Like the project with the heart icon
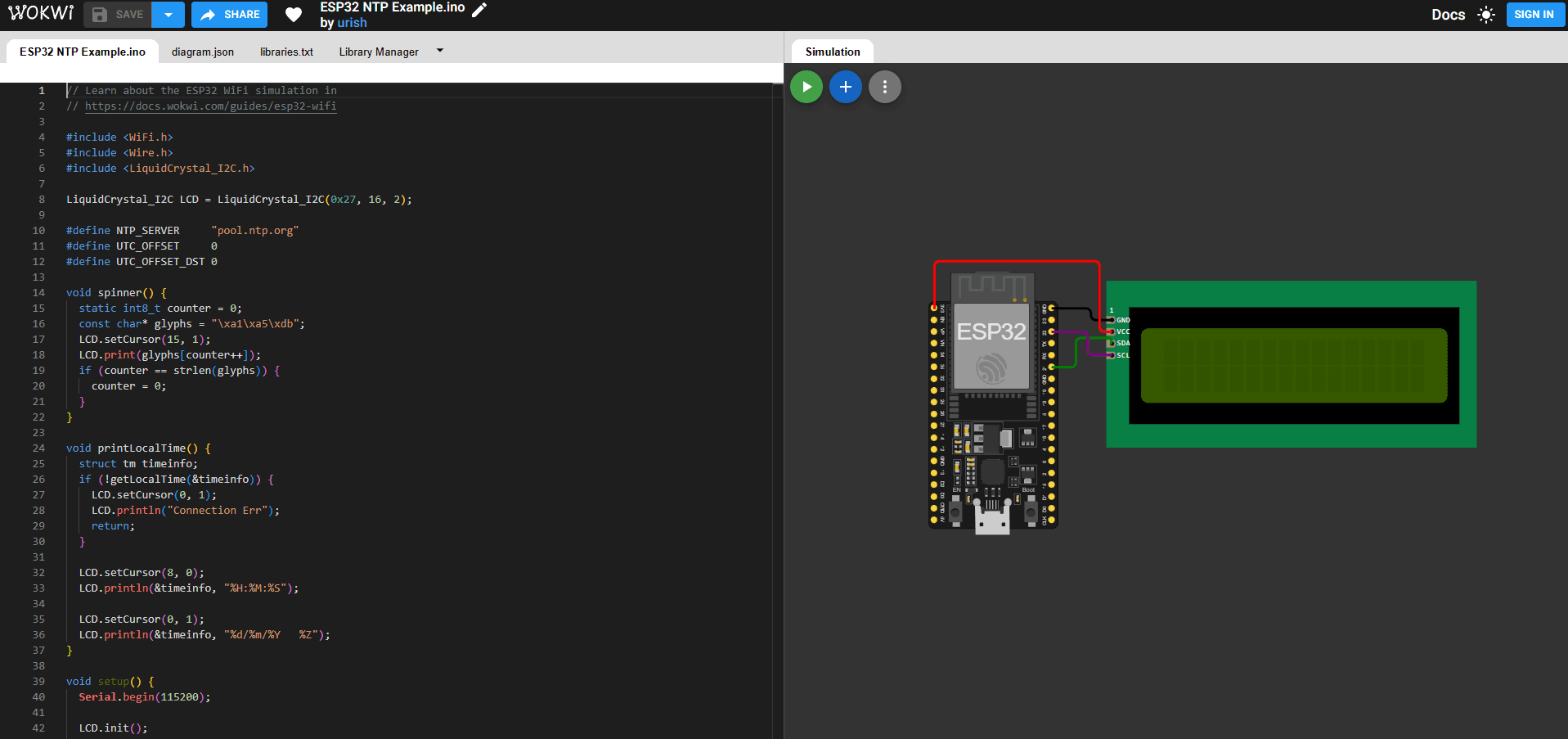 point(294,15)
